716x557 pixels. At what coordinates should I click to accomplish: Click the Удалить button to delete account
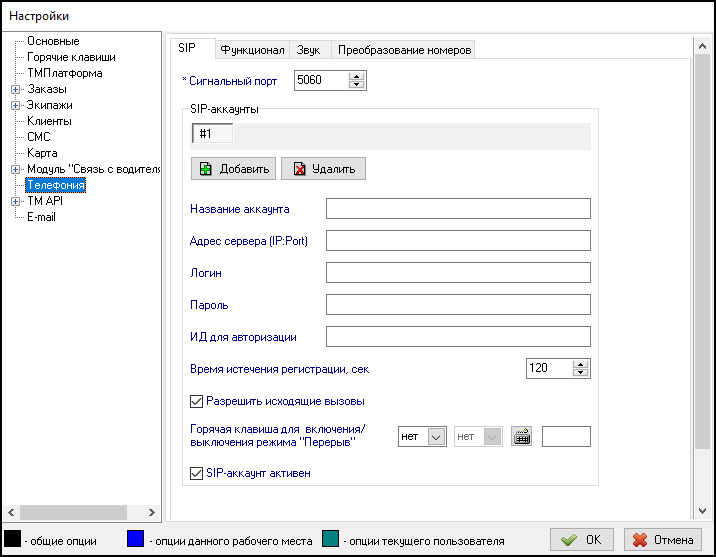click(x=323, y=169)
